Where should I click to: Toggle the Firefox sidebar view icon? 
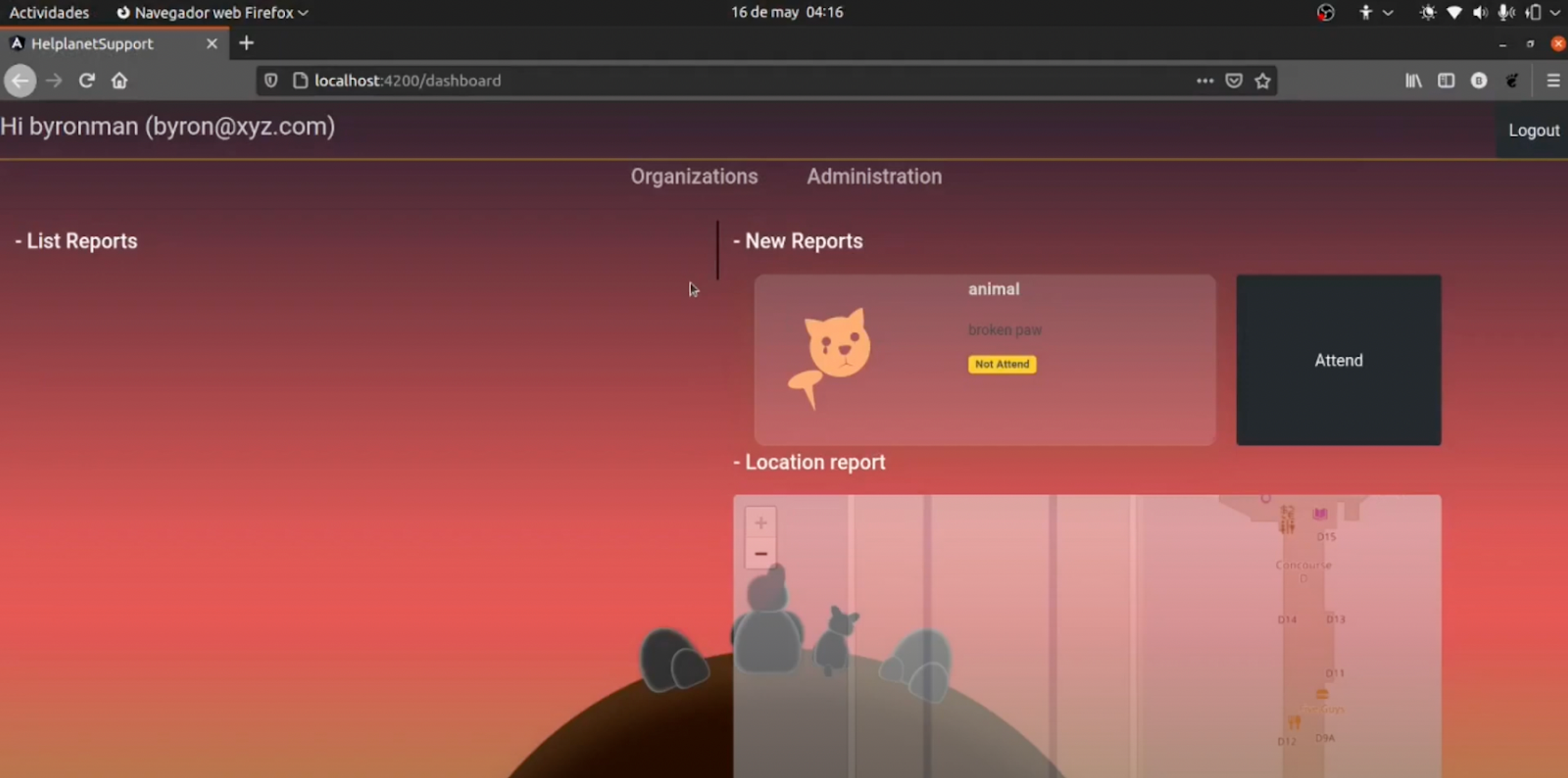coord(1446,81)
